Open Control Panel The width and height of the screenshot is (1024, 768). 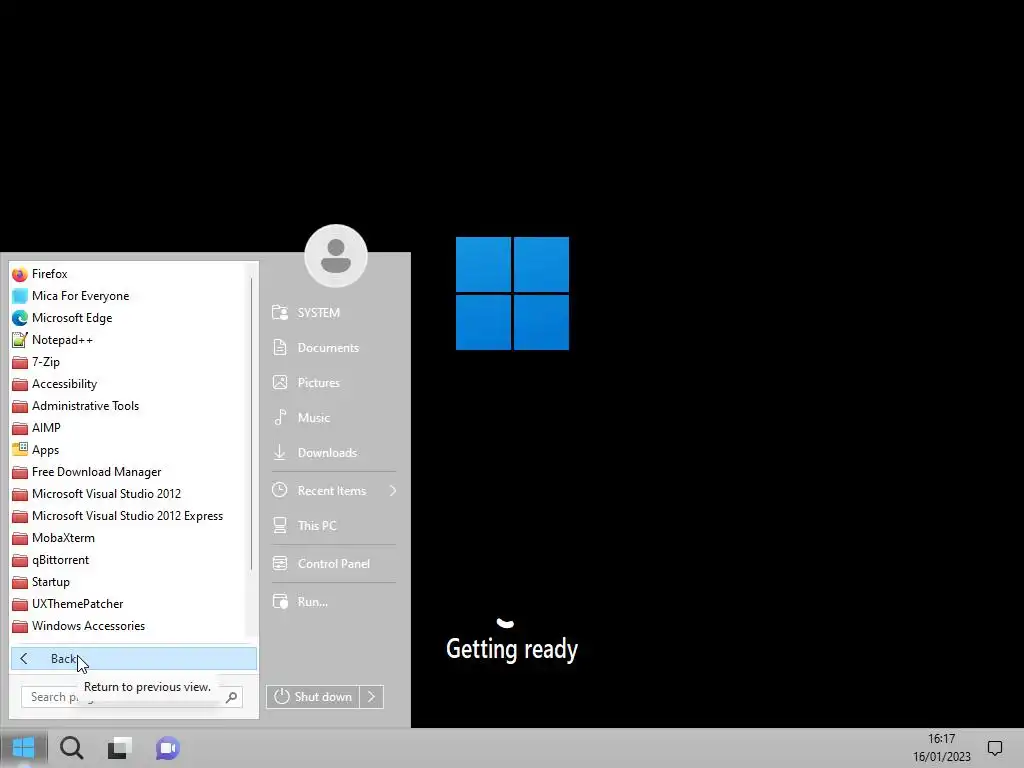[334, 564]
